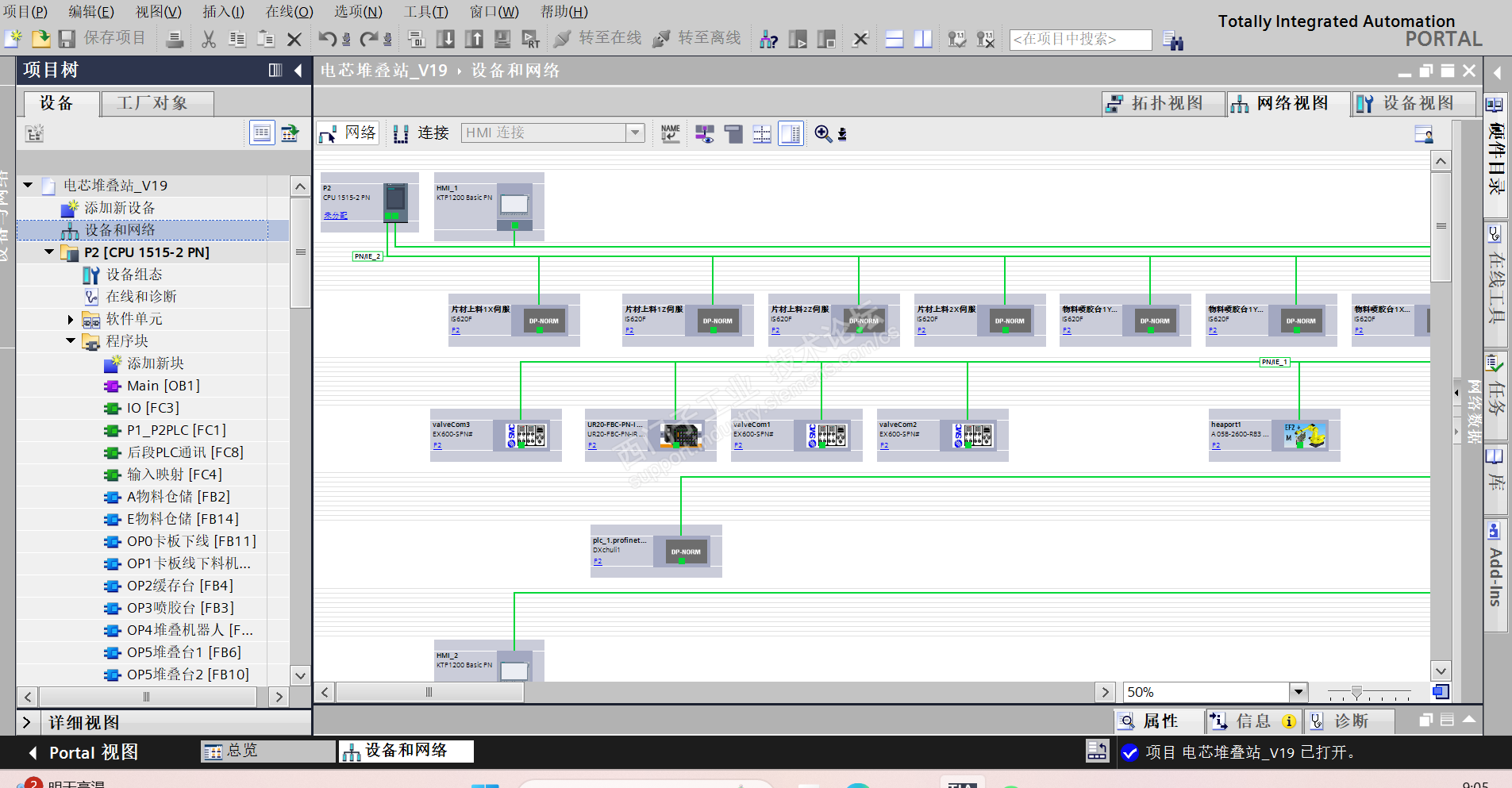Click the network view vertical scrollbar thumb
Screen dimensions: 1512x788
tap(1441, 227)
